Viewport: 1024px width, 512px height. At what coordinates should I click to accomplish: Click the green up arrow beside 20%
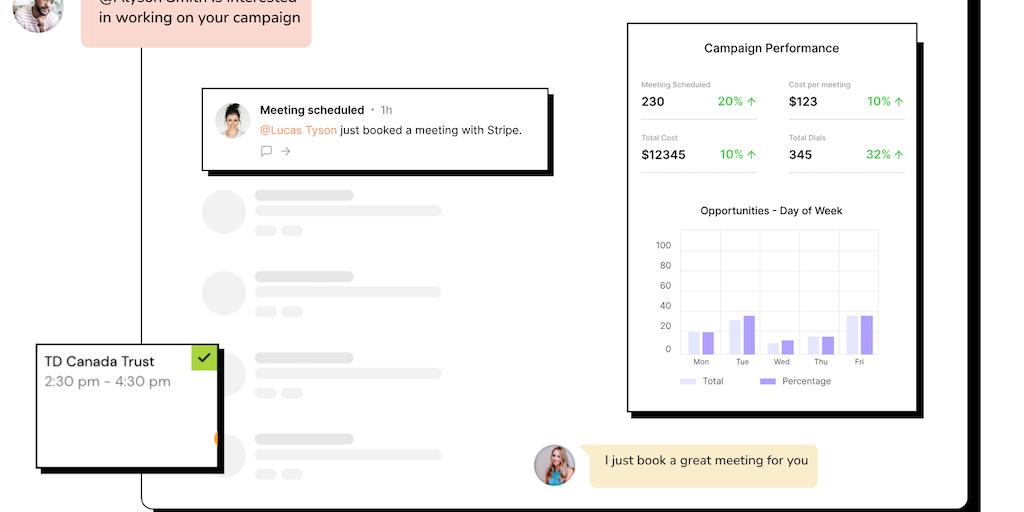tap(751, 101)
